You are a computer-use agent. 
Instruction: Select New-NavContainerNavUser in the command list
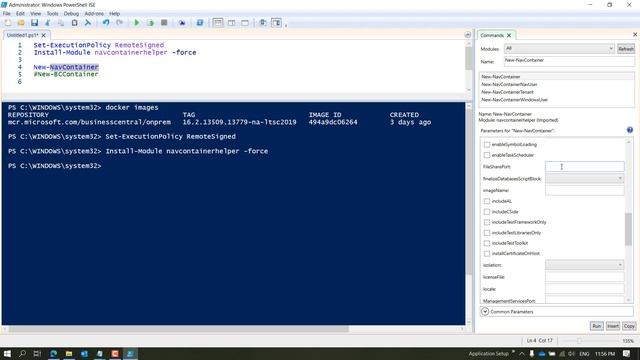coord(509,84)
